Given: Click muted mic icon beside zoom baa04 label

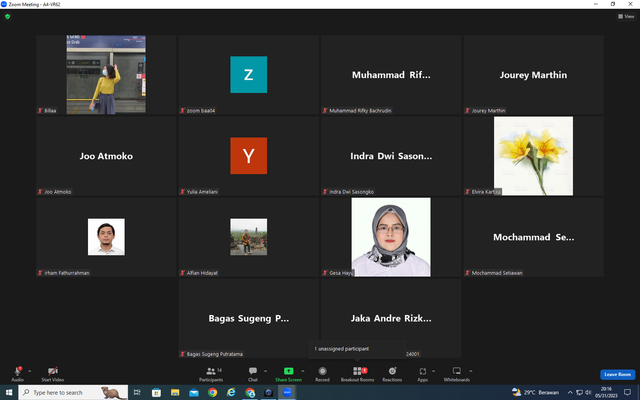Looking at the screenshot, I should click(182, 110).
